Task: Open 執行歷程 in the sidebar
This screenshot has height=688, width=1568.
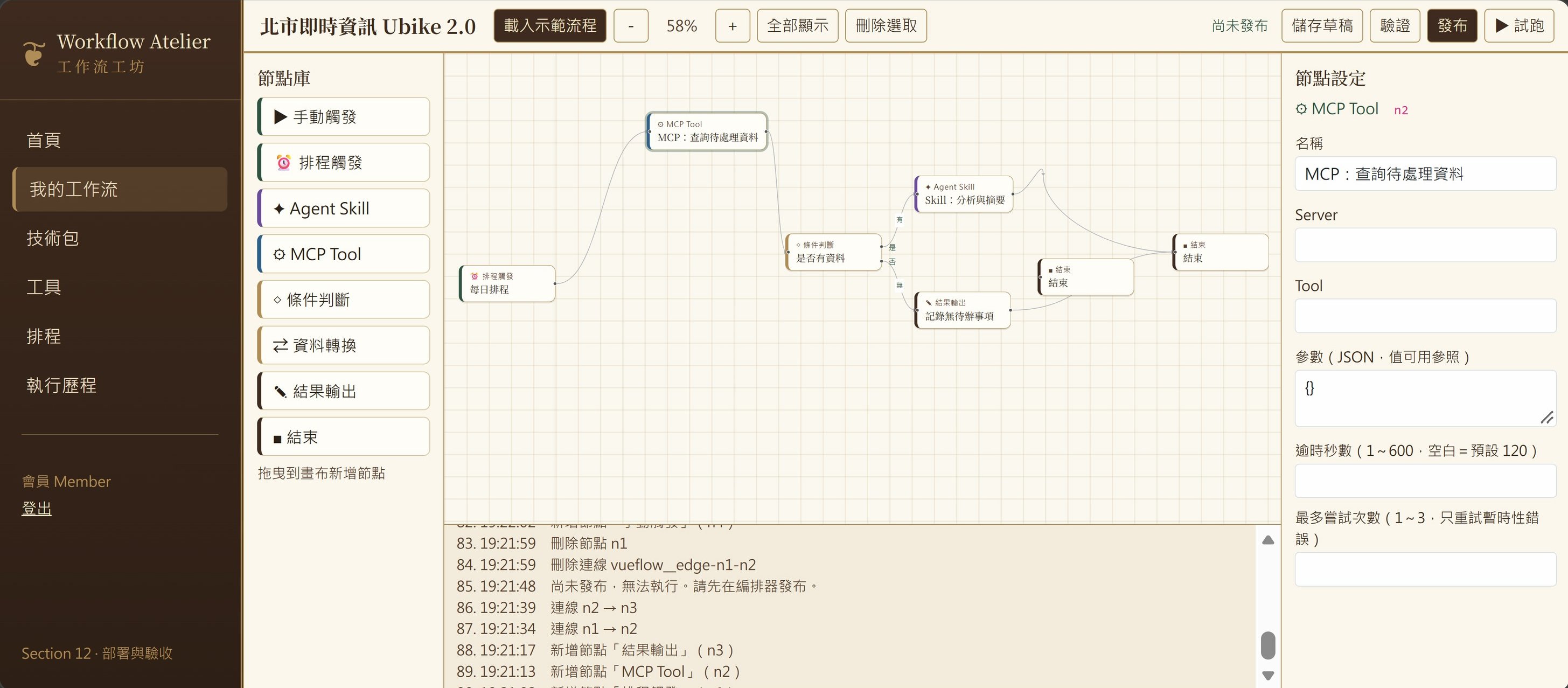Action: pyautogui.click(x=119, y=385)
